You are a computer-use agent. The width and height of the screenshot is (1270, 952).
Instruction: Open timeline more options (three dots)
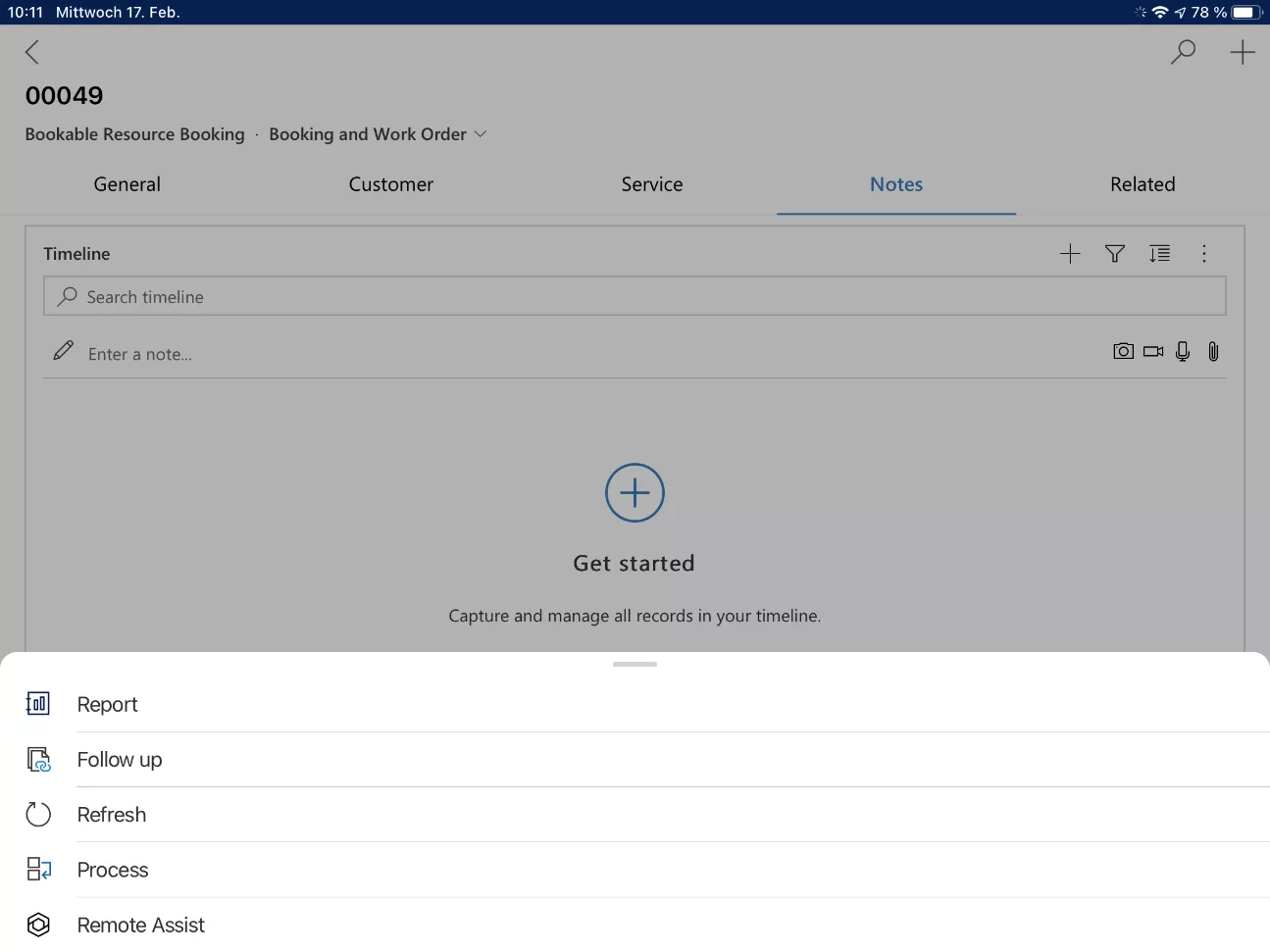[x=1204, y=254]
